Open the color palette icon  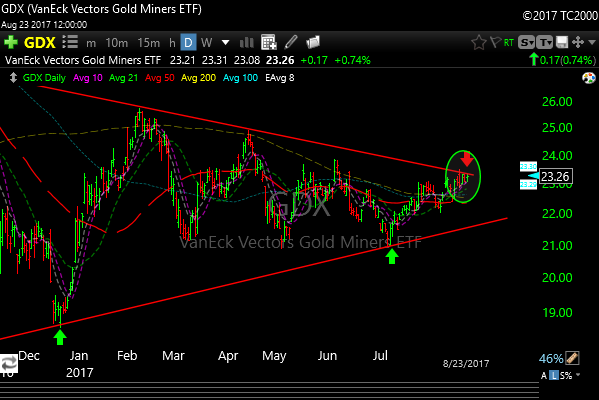coord(589,78)
